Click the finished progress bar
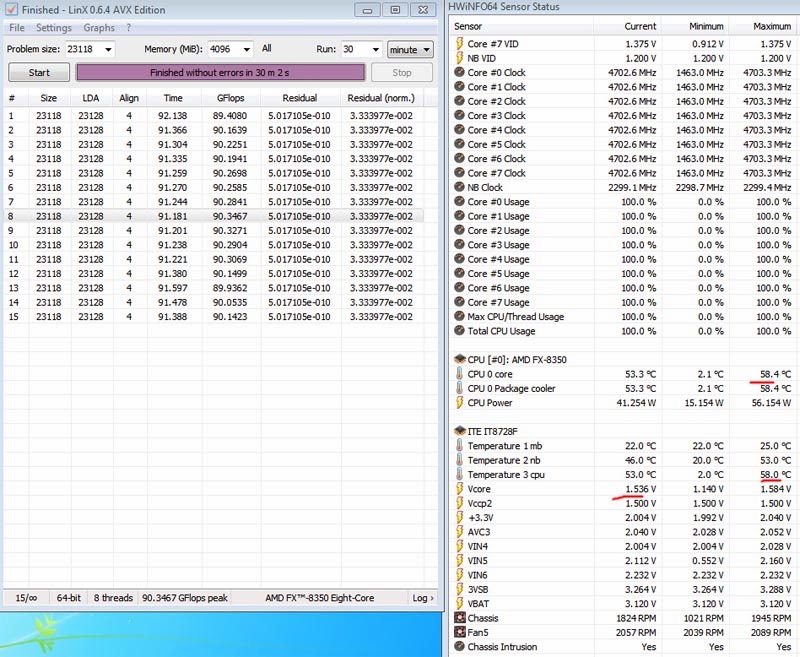Screen dimensions: 800x657 pos(220,72)
